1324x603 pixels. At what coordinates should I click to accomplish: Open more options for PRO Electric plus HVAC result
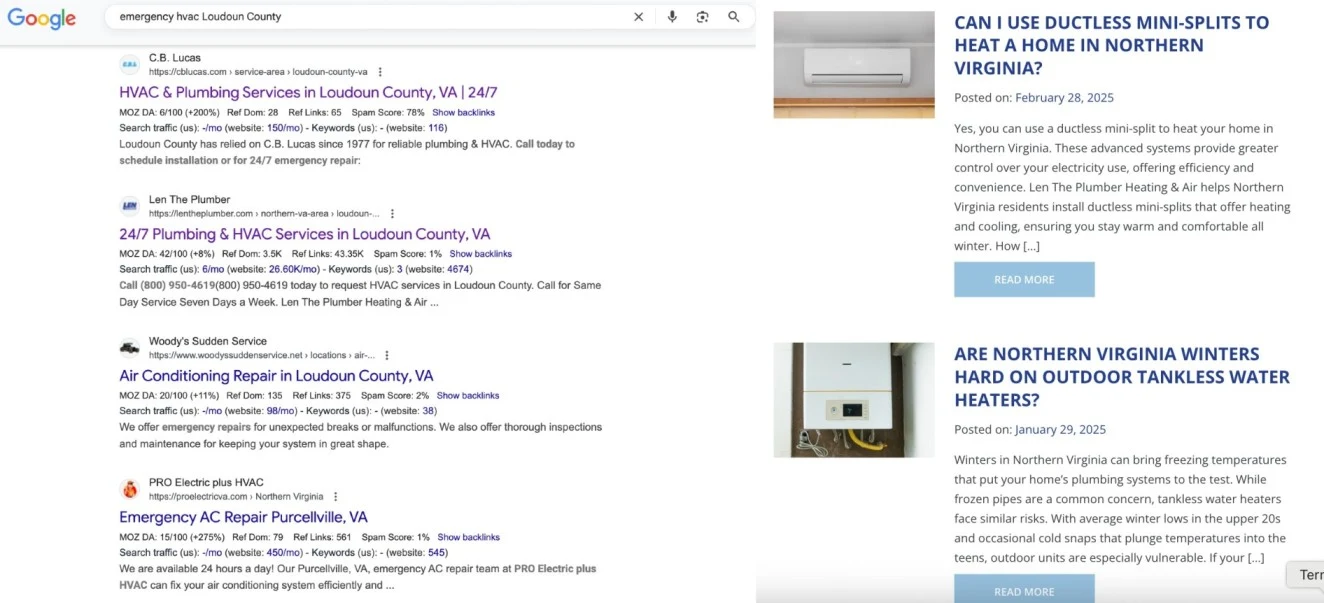coord(336,497)
